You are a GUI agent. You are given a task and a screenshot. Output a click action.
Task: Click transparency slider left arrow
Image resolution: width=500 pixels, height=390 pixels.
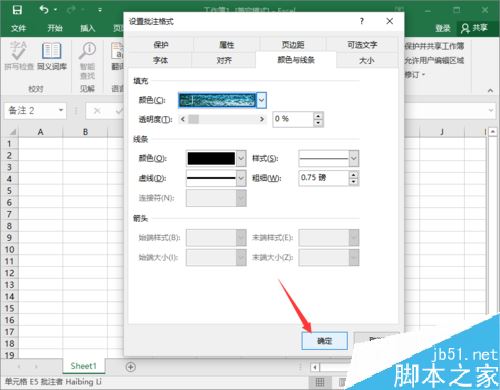183,119
